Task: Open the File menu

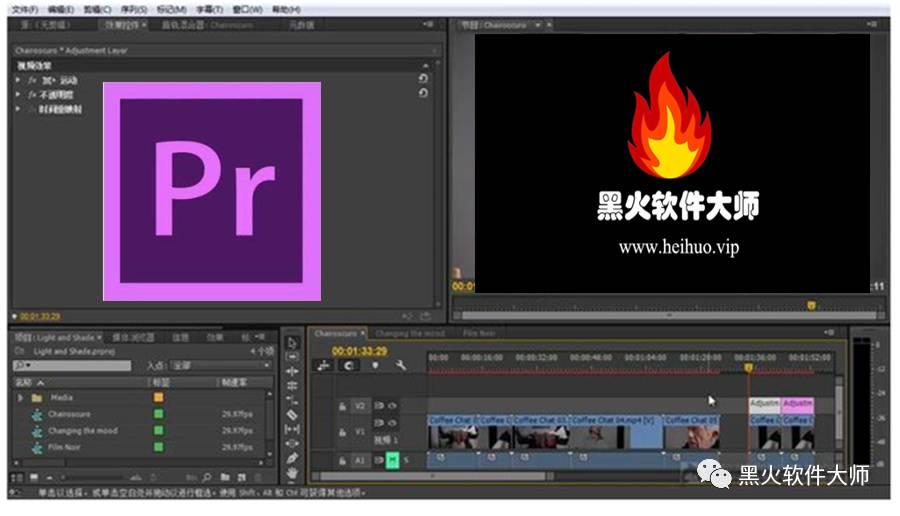Action: click(25, 10)
